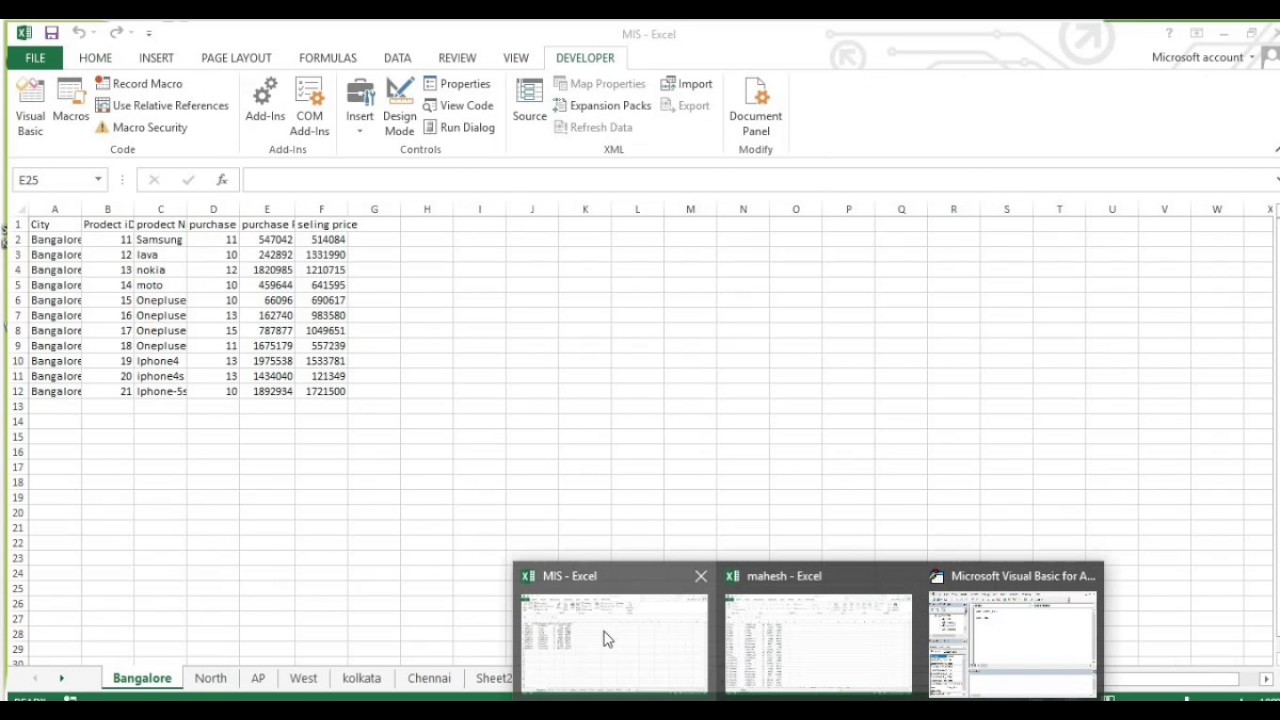This screenshot has width=1280, height=720.
Task: Open the Microsoft account dropdown
Action: pyautogui.click(x=1202, y=57)
